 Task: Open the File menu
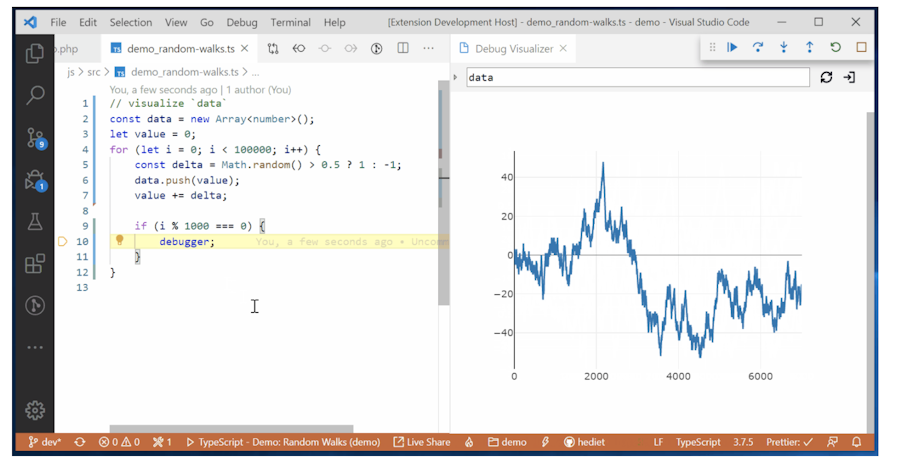(x=58, y=22)
